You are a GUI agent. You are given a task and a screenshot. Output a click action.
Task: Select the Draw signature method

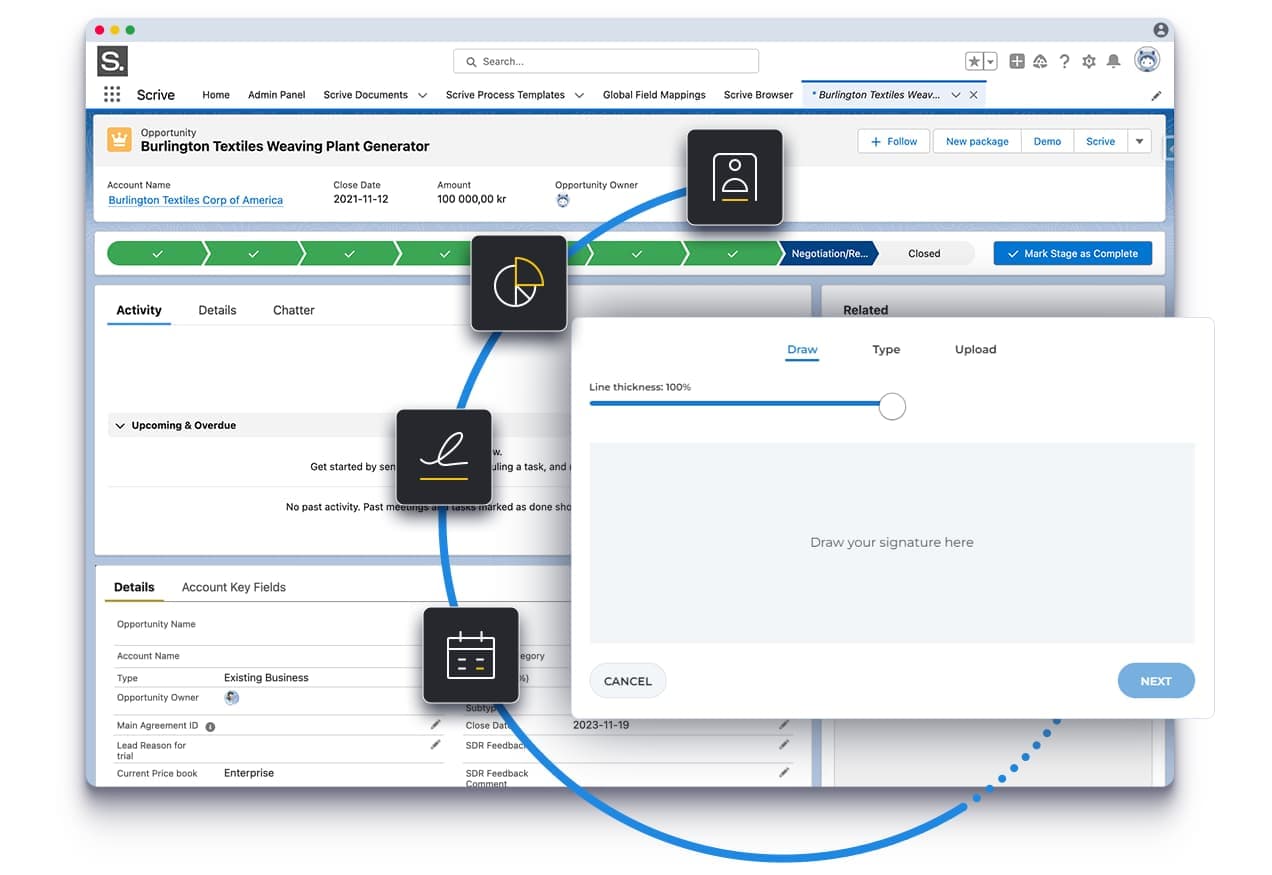pyautogui.click(x=802, y=349)
